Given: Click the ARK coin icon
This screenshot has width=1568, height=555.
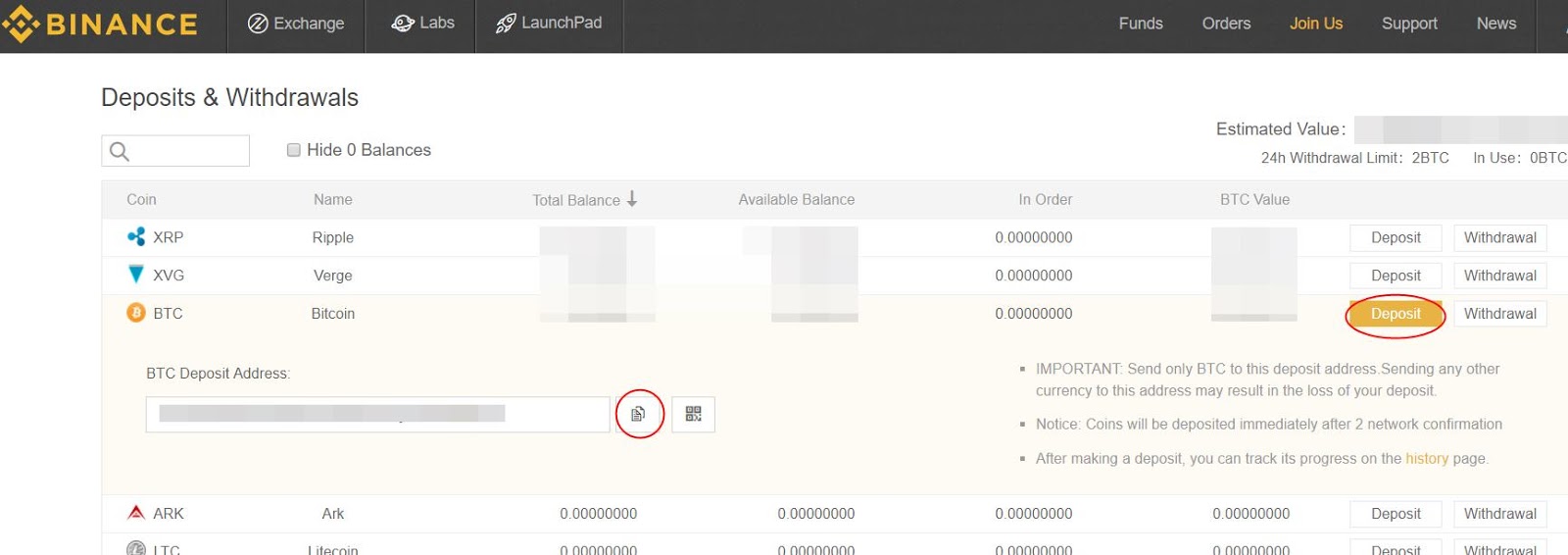Looking at the screenshot, I should pos(136,513).
